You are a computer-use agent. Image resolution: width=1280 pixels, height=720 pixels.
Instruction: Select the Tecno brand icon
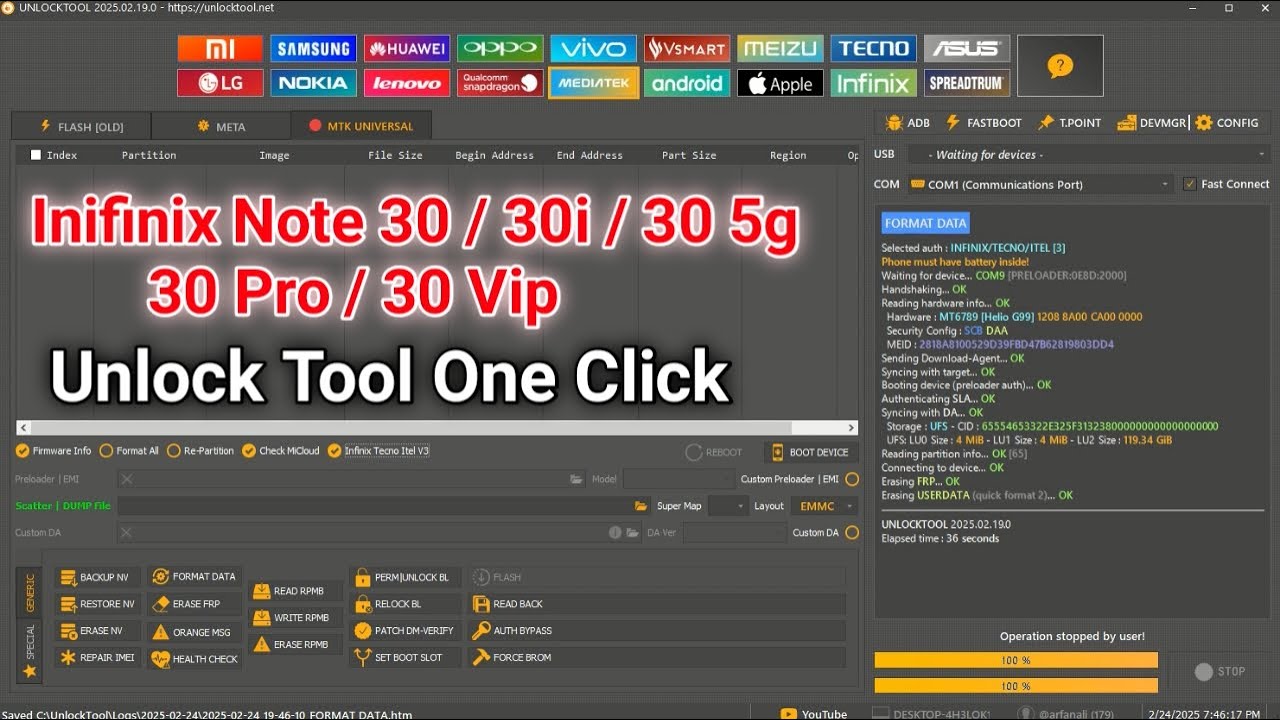(x=873, y=48)
